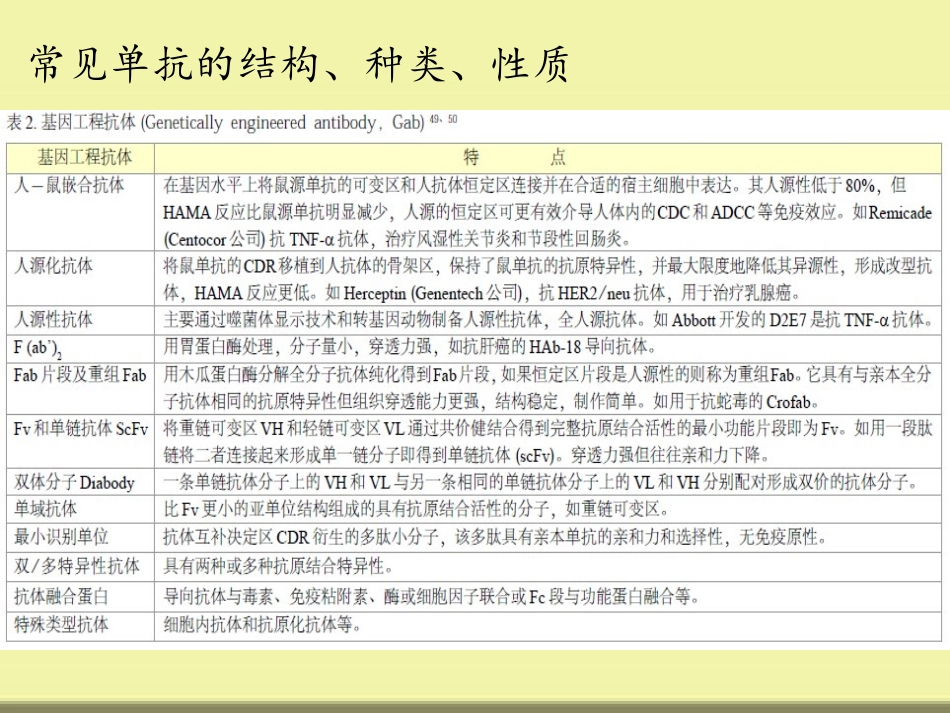Click the description '细胞内抗体和抗原化抗体等'

click(x=262, y=624)
